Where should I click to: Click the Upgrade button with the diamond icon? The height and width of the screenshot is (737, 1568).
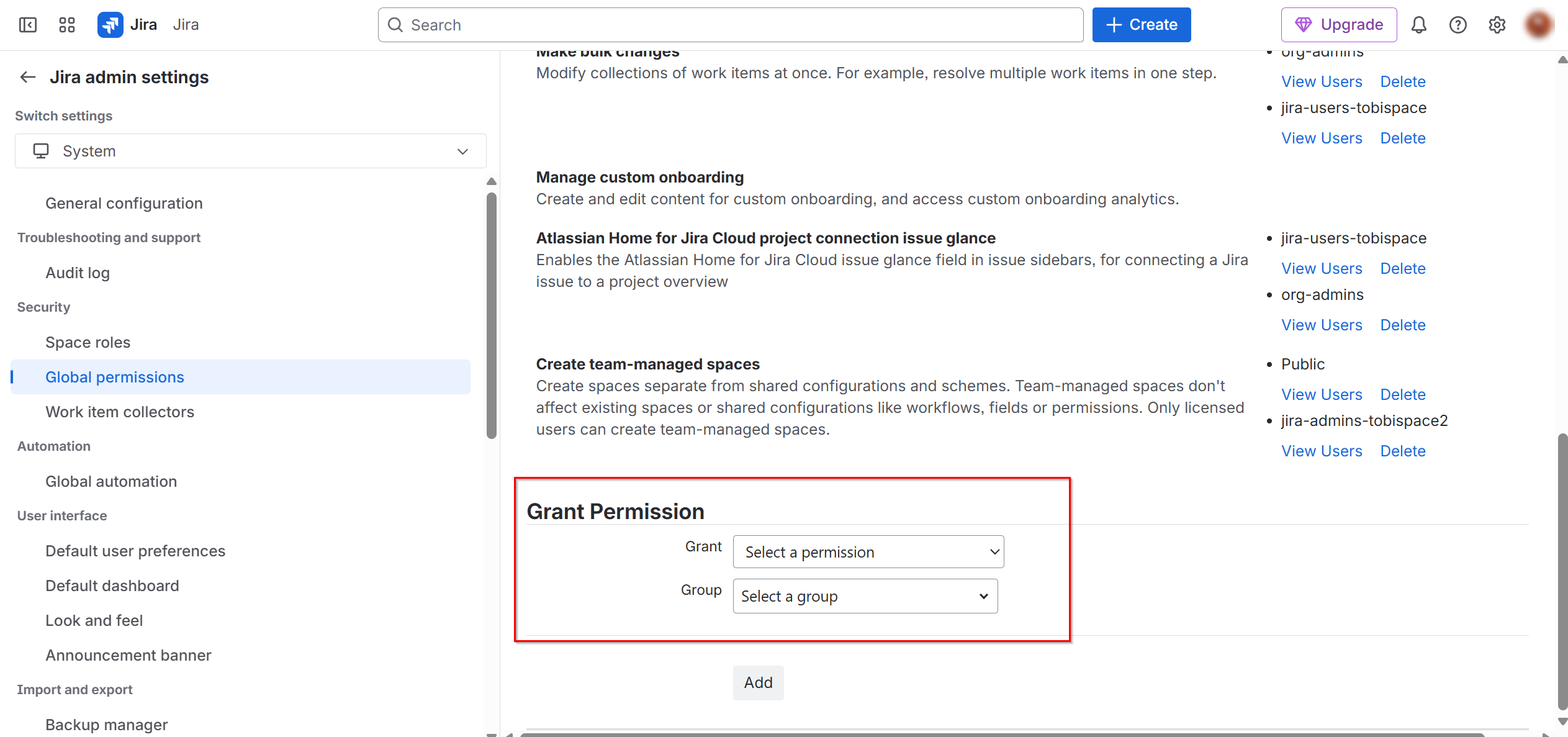coord(1339,25)
